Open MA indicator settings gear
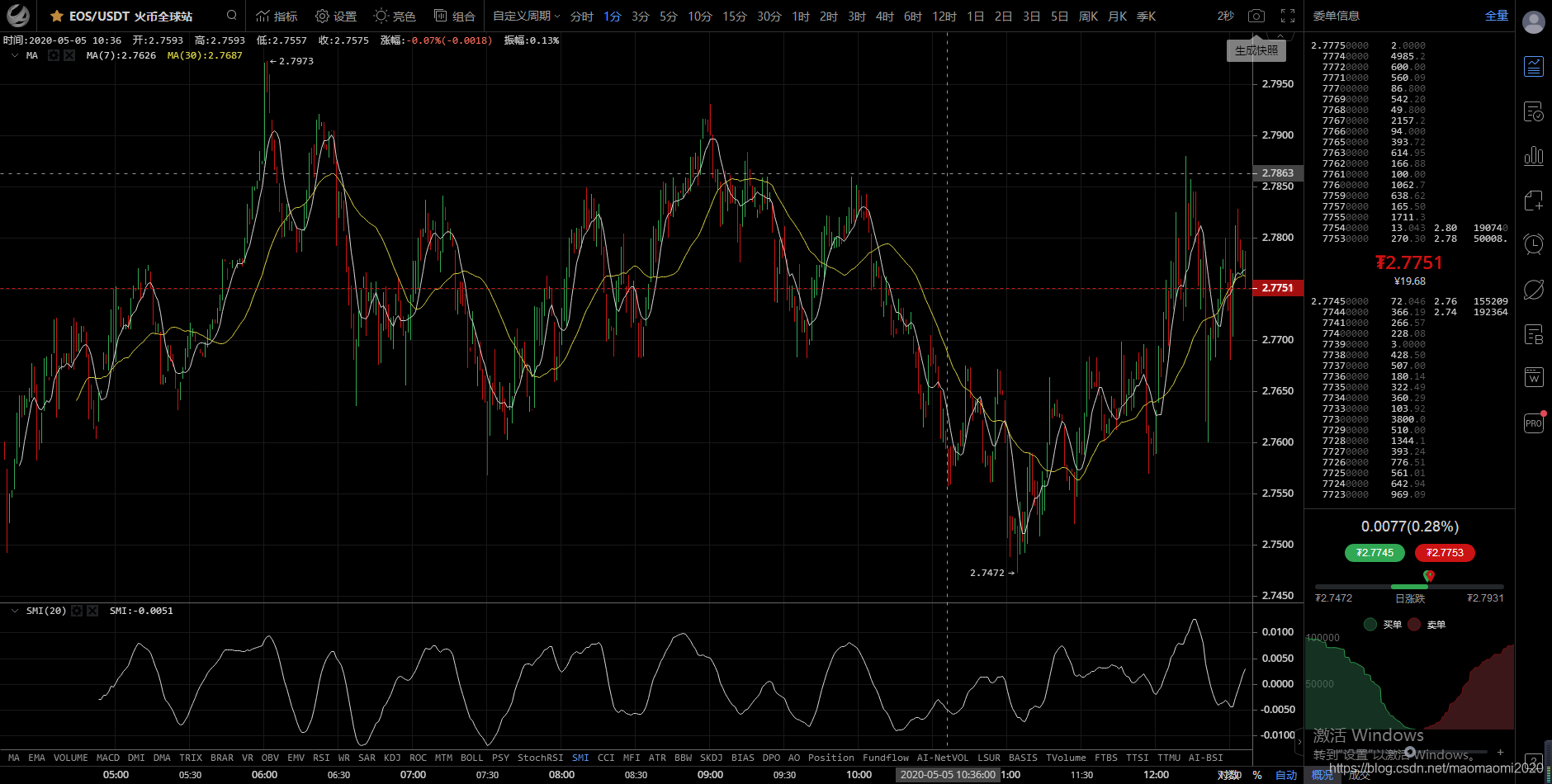Screen dimensions: 1552x784 click(x=54, y=55)
